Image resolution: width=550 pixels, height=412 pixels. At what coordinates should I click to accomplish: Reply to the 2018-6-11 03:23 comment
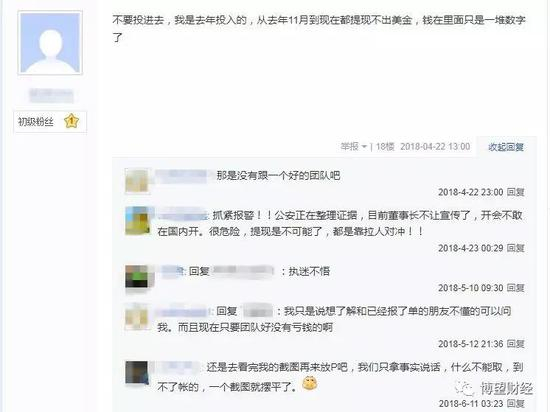point(516,404)
